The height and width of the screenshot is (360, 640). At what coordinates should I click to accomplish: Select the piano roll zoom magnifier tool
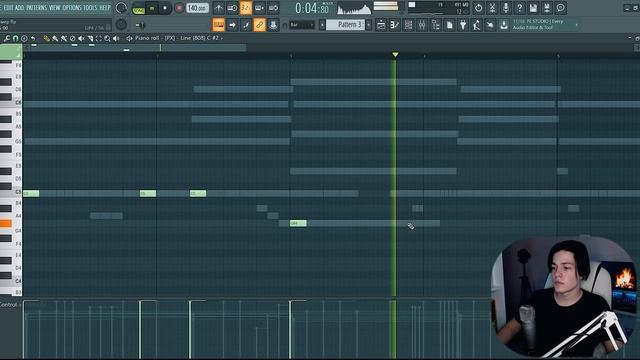click(x=107, y=38)
